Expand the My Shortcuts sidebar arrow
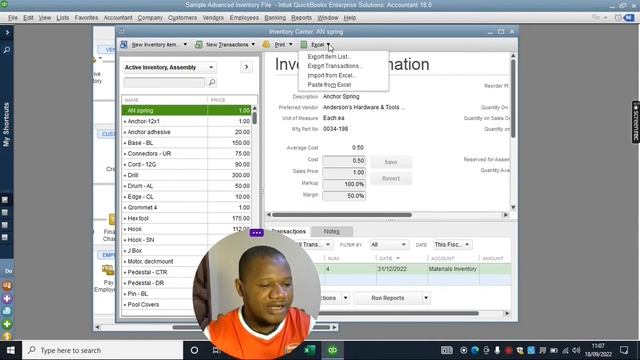The image size is (640, 360). [x=7, y=32]
